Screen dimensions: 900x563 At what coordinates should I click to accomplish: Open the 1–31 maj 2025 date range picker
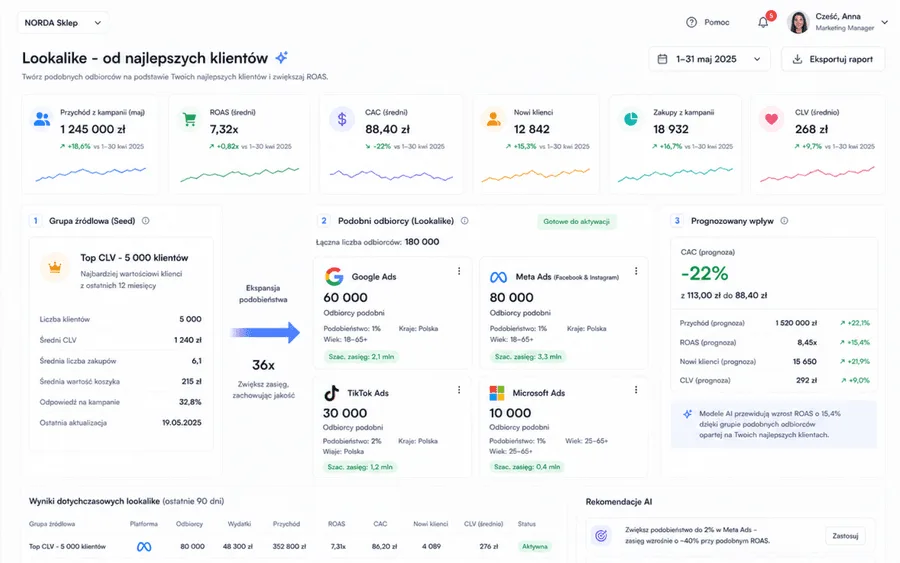(709, 59)
